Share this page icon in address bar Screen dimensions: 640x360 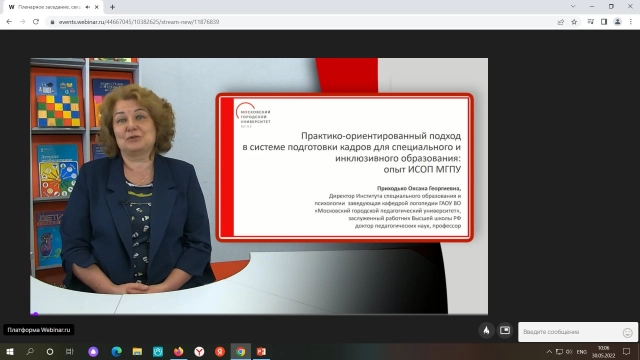[x=561, y=22]
